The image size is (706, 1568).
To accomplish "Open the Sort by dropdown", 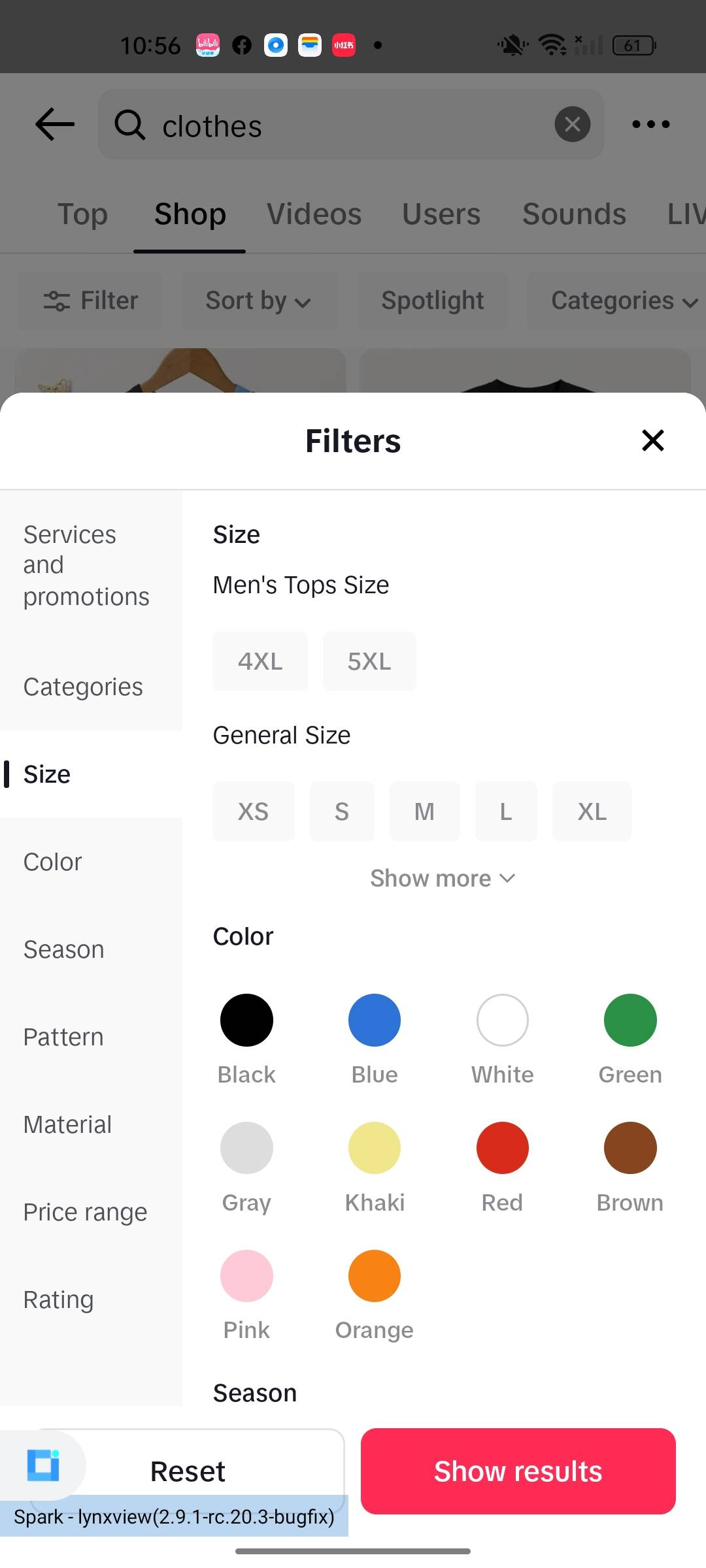I will (258, 301).
